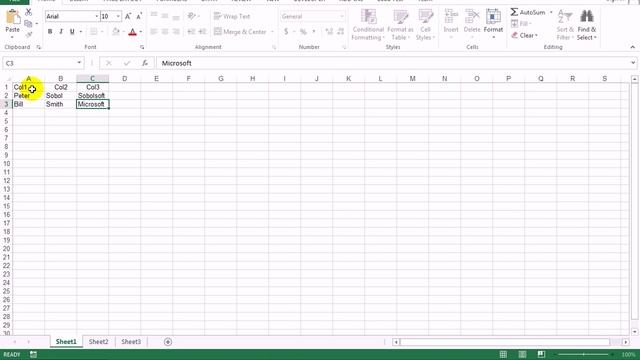Switch to Normal view in status bar
The image size is (640, 360).
[x=503, y=354]
